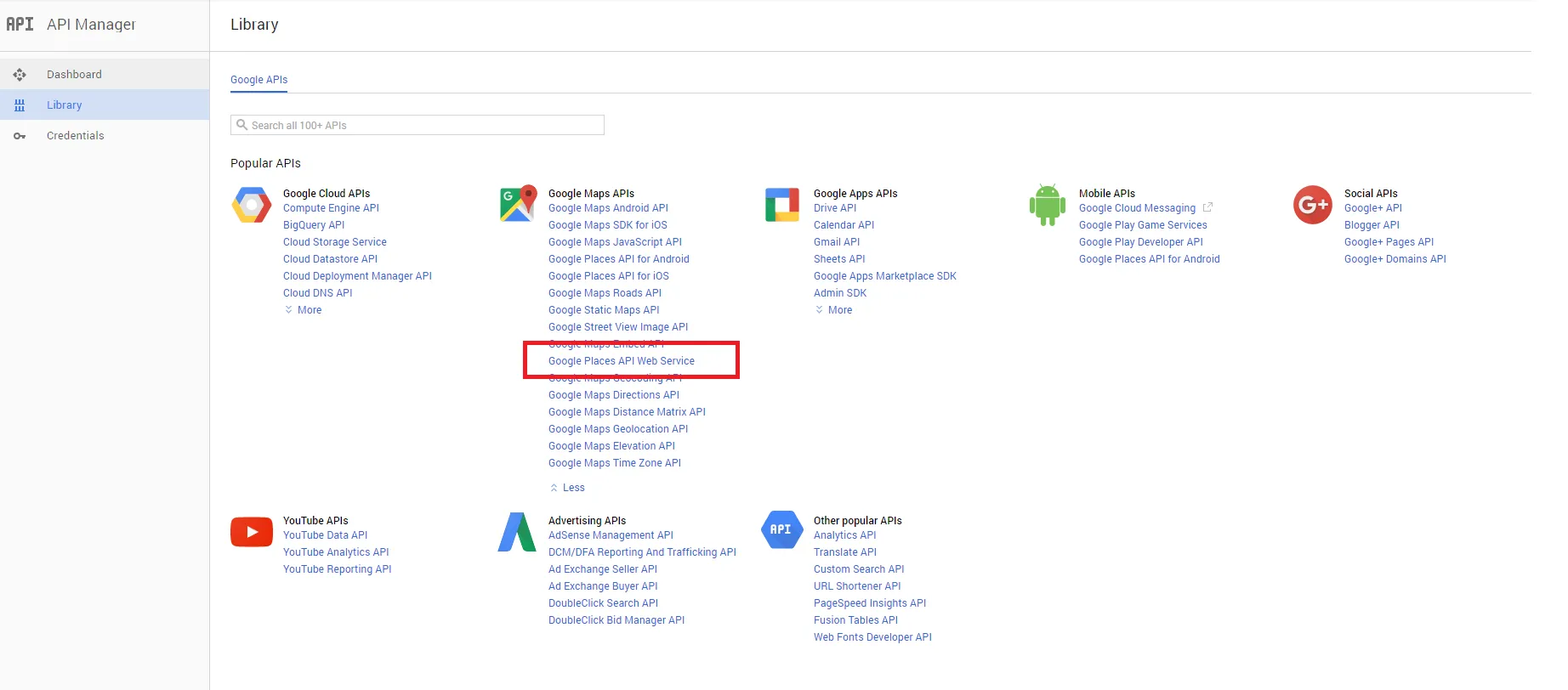Open Admin SDK link

click(840, 293)
